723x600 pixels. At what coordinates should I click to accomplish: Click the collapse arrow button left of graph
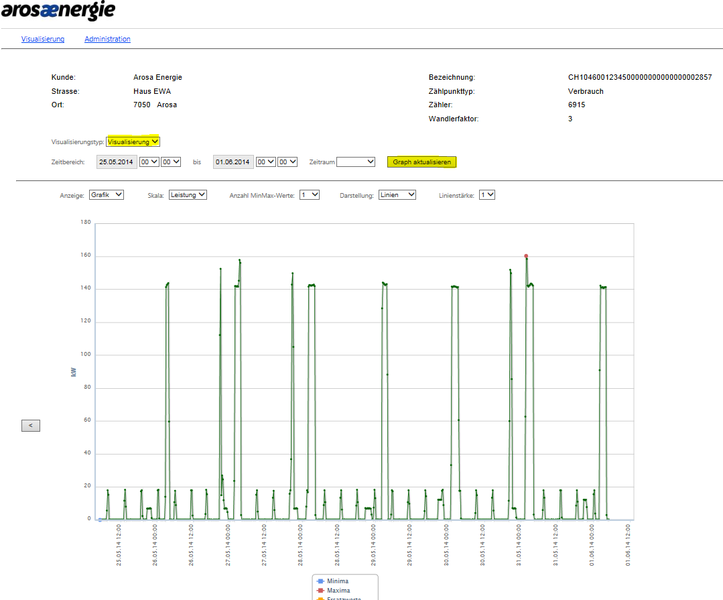click(31, 425)
